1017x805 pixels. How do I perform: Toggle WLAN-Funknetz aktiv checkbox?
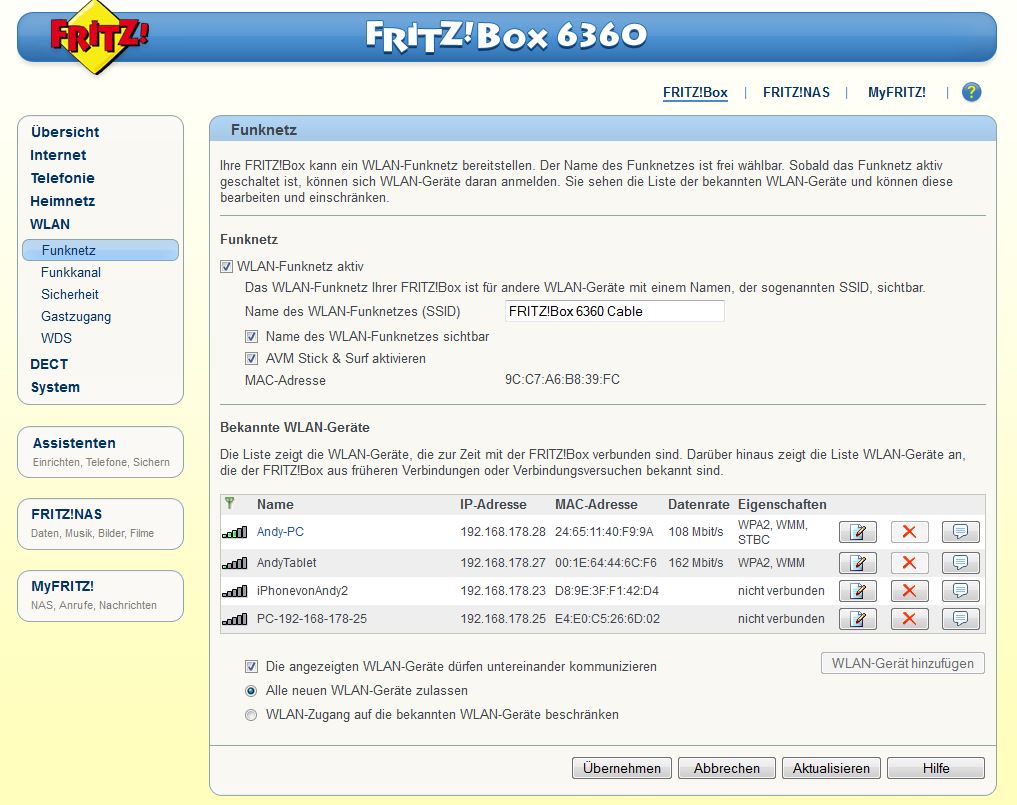226,267
